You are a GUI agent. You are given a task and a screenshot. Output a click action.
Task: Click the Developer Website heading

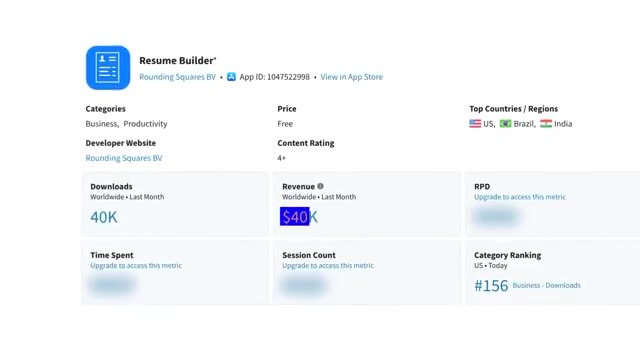(120, 143)
